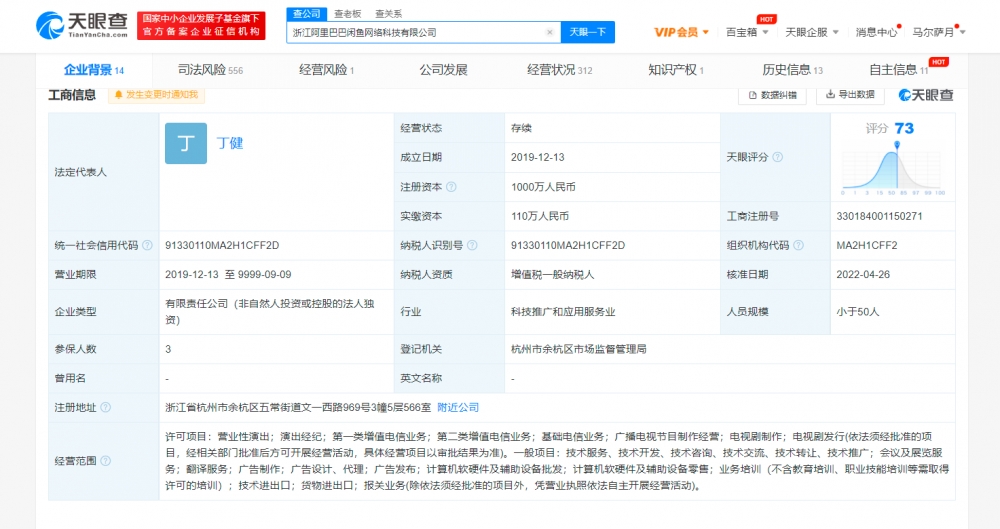Click the 增值税一般纳税人 value
Screen dimensions: 1000x529
point(552,274)
